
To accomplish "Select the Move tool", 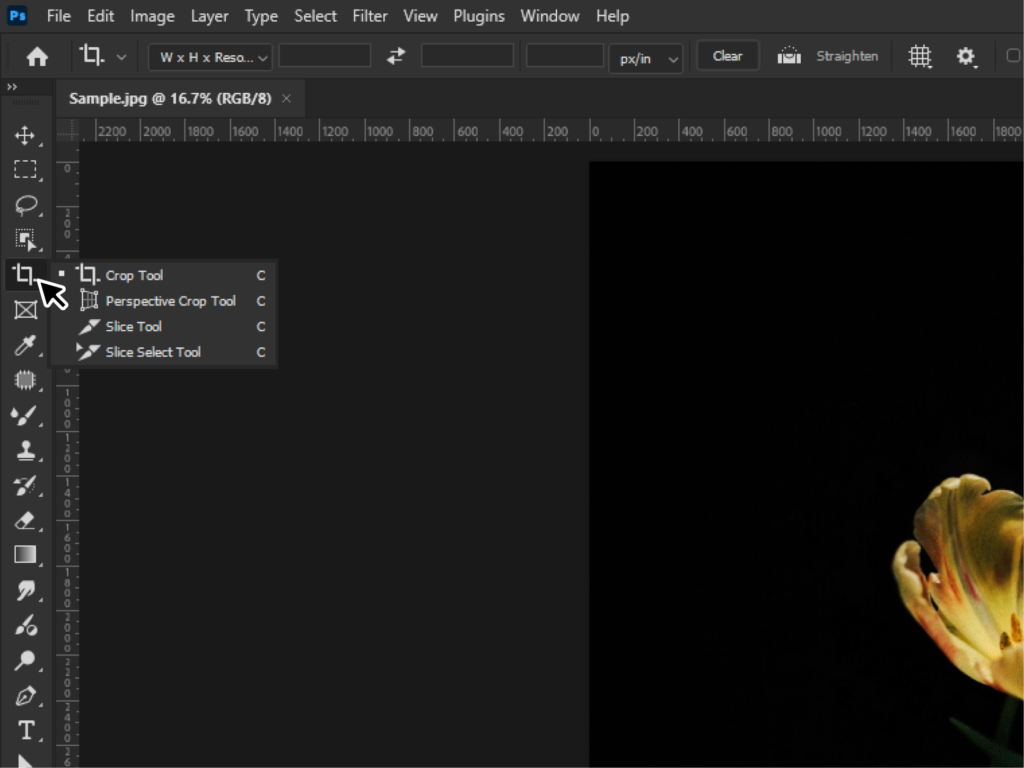I will (25, 135).
